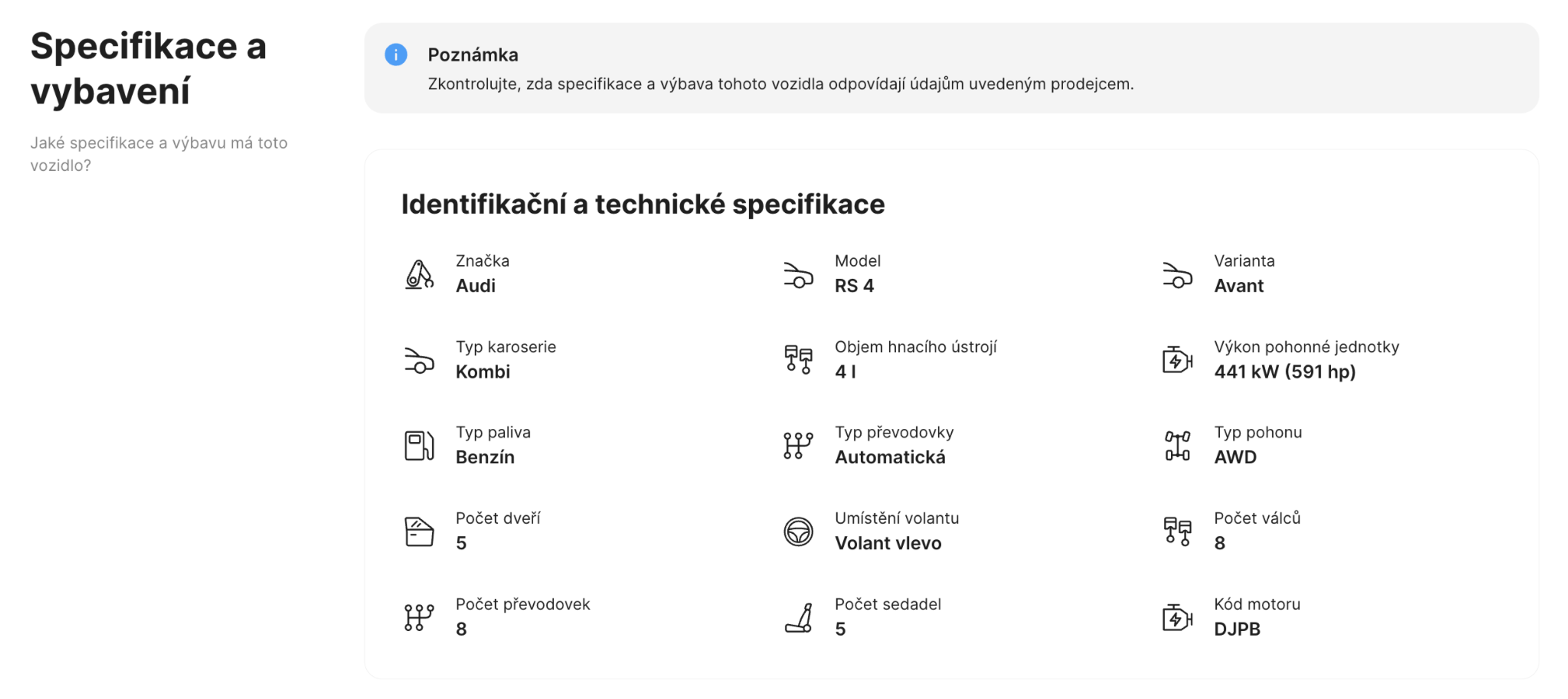This screenshot has height=699, width=1568.
Task: Select the Model car hood icon near RS 4
Action: tap(799, 274)
